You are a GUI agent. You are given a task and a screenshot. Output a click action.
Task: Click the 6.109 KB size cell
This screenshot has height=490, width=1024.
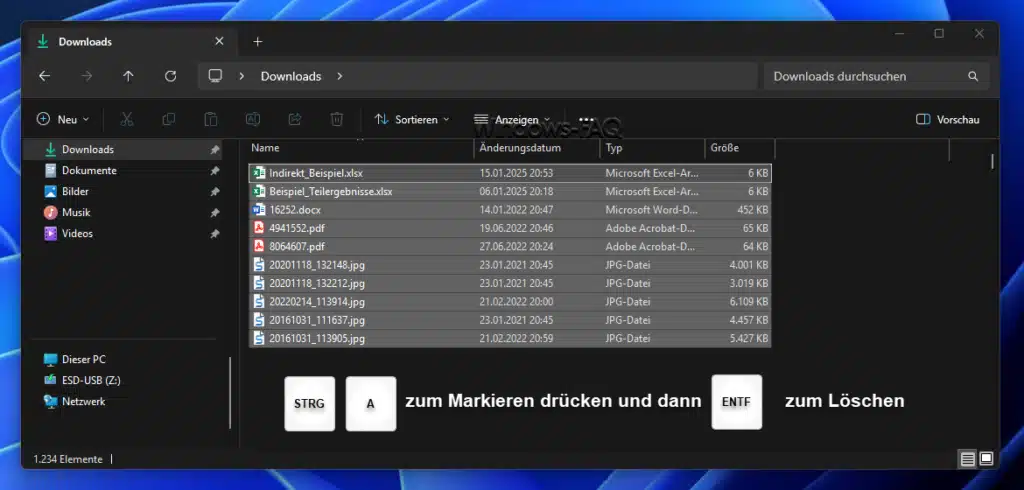[749, 302]
